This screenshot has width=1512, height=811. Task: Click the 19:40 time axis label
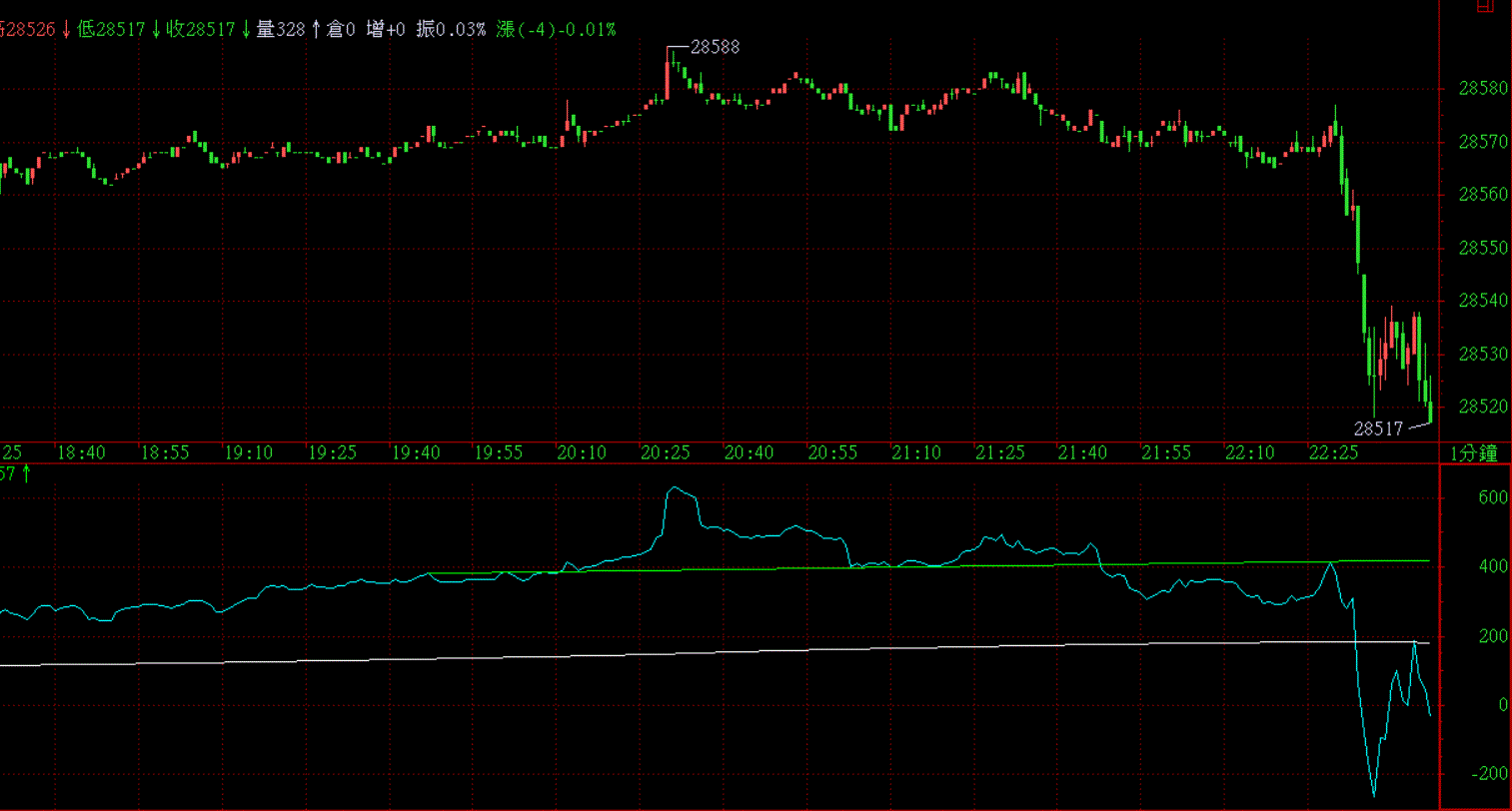coord(416,452)
